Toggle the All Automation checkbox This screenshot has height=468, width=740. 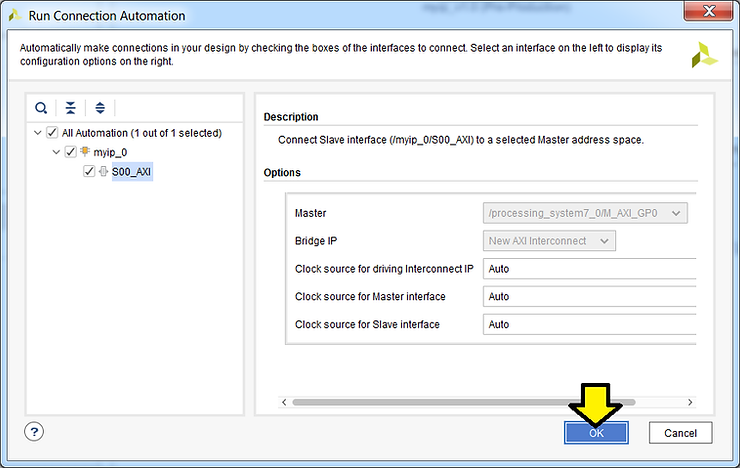52,133
